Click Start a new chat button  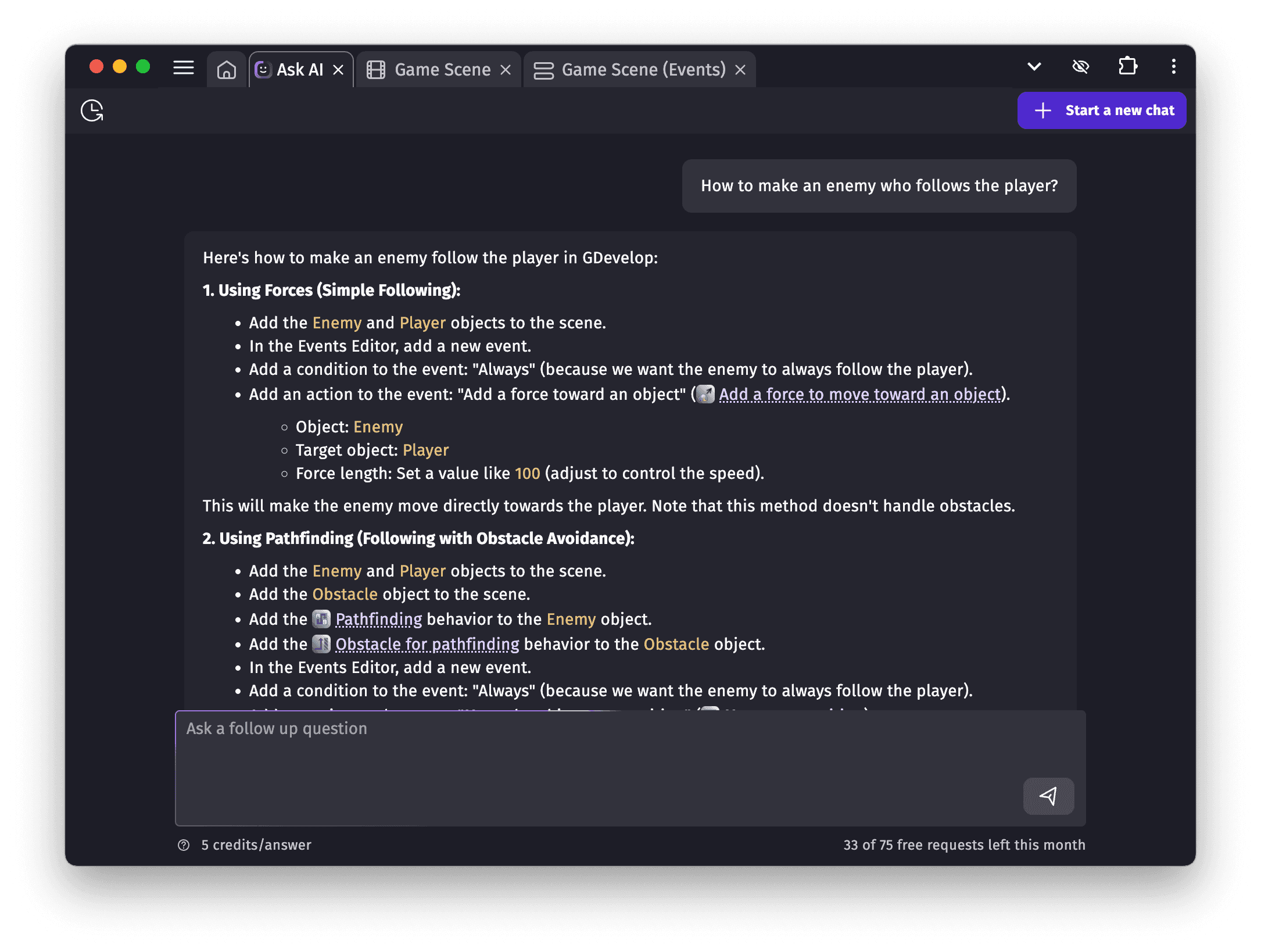pos(1101,110)
